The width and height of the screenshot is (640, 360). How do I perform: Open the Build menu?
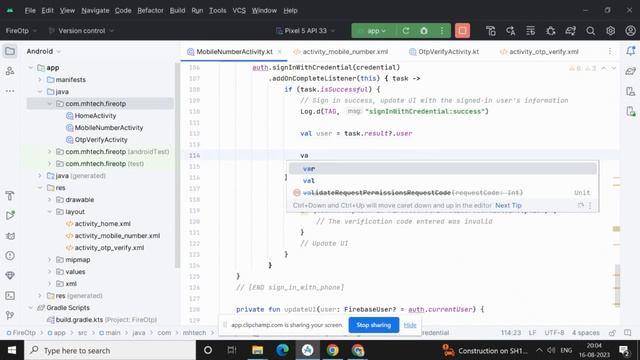tap(177, 11)
